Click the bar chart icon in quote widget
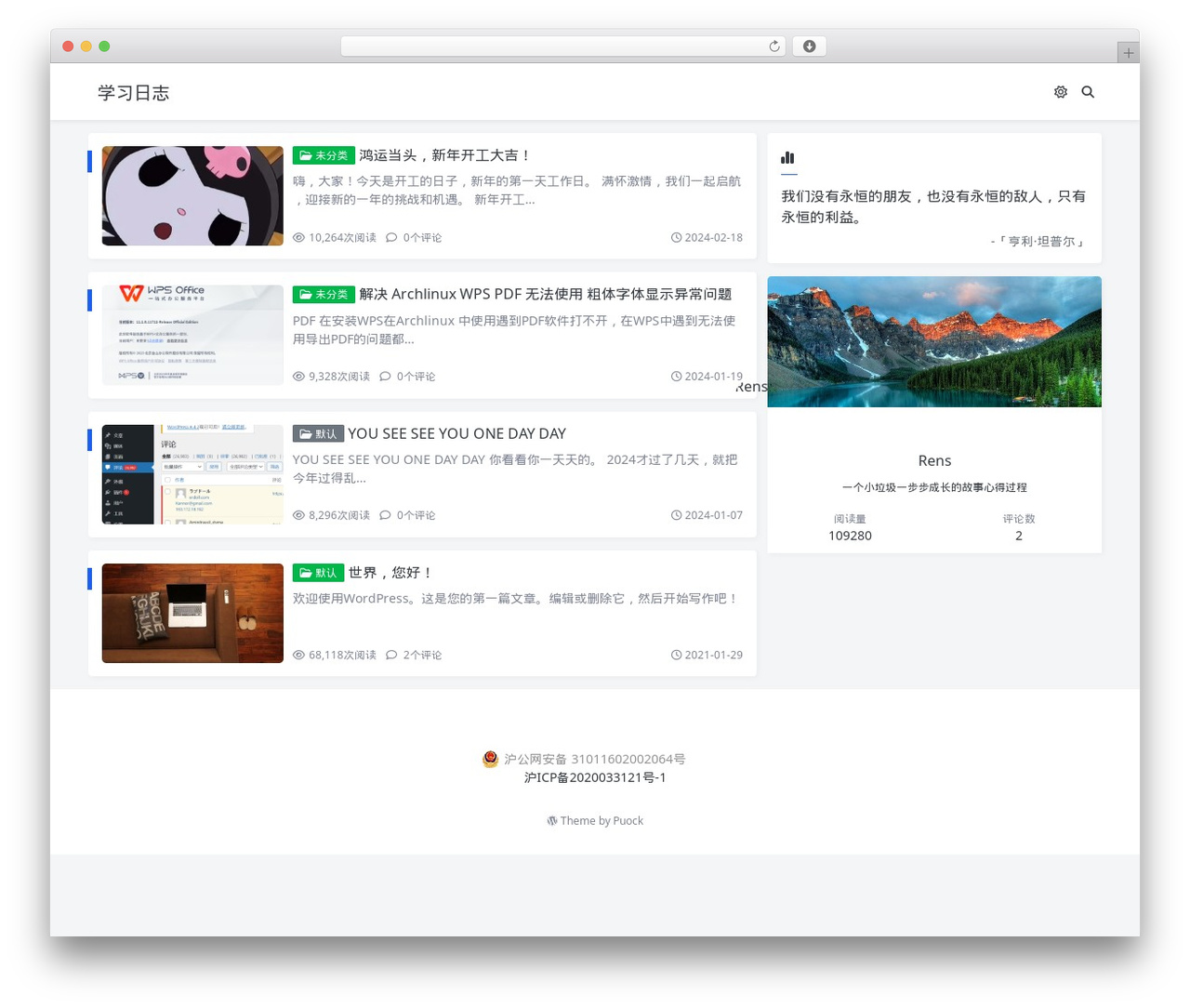The width and height of the screenshot is (1190, 1008). 787,158
